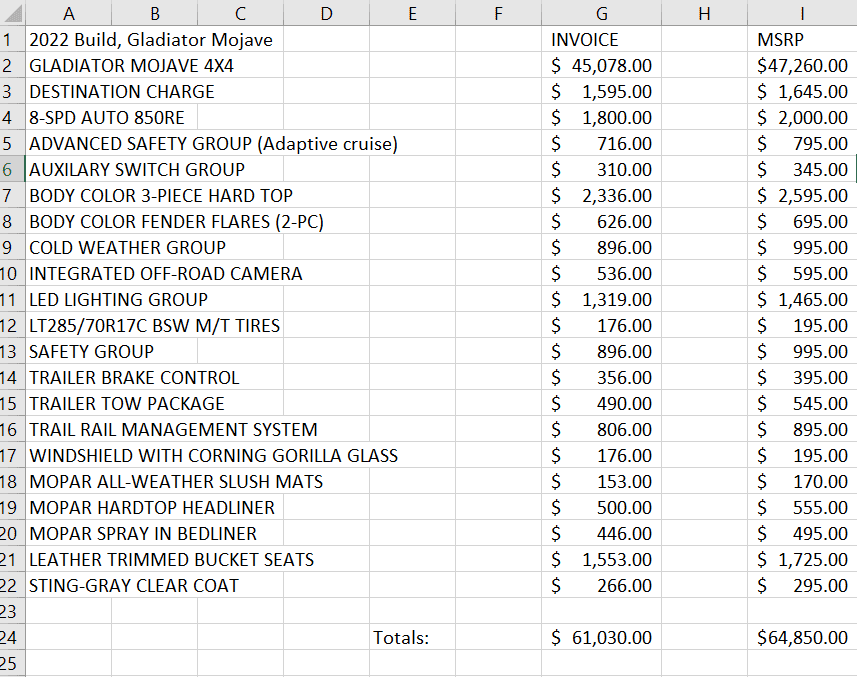This screenshot has width=859, height=678.
Task: Click INTEGRATED OFF-ROAD CAMERA cell
Action: [x=165, y=273]
